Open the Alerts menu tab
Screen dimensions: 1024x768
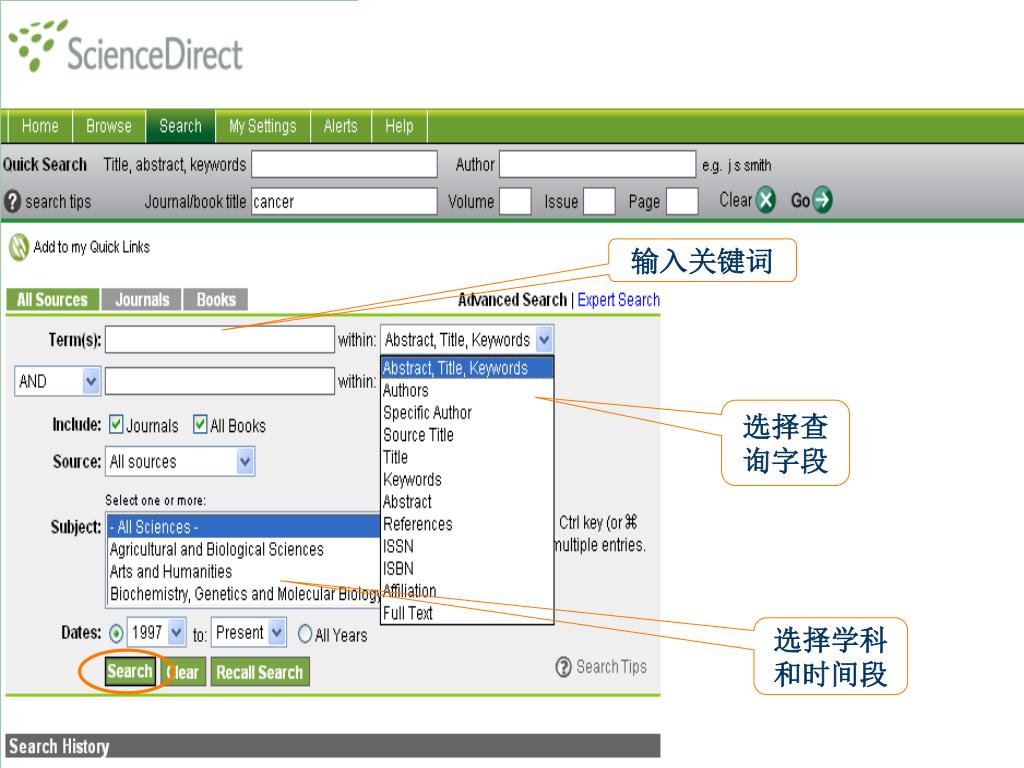(340, 126)
